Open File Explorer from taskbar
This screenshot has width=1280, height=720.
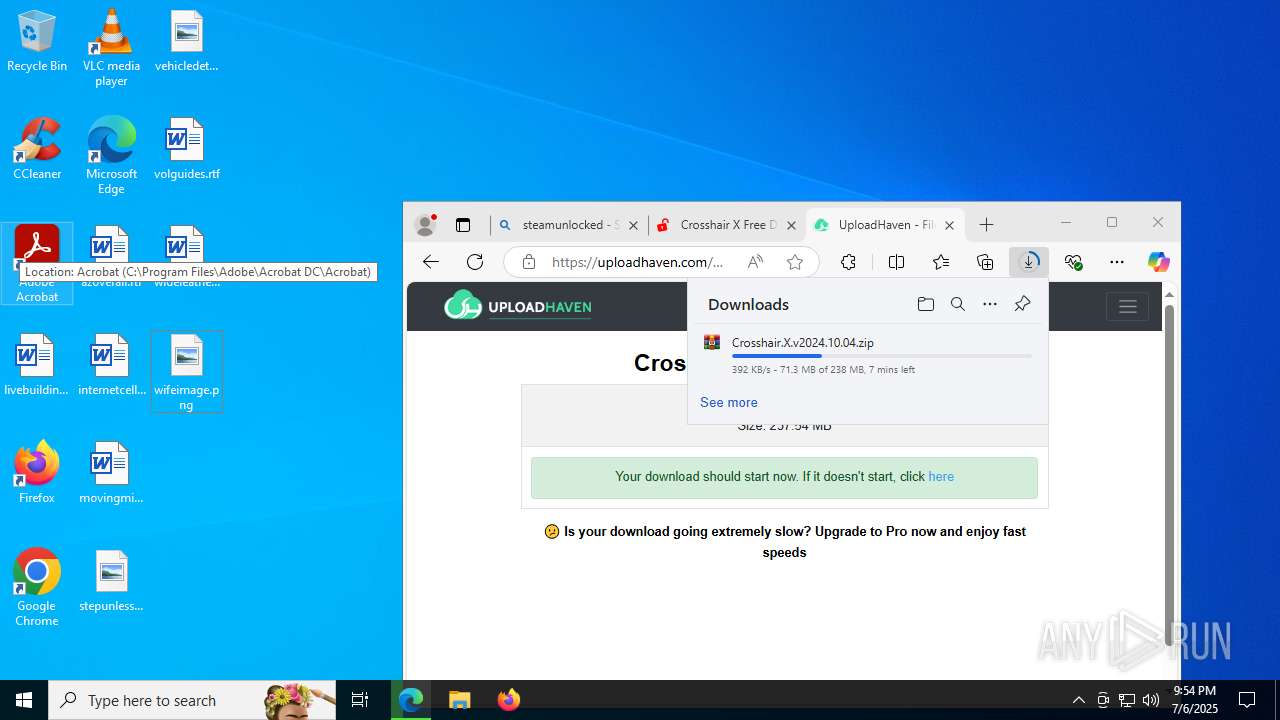459,700
